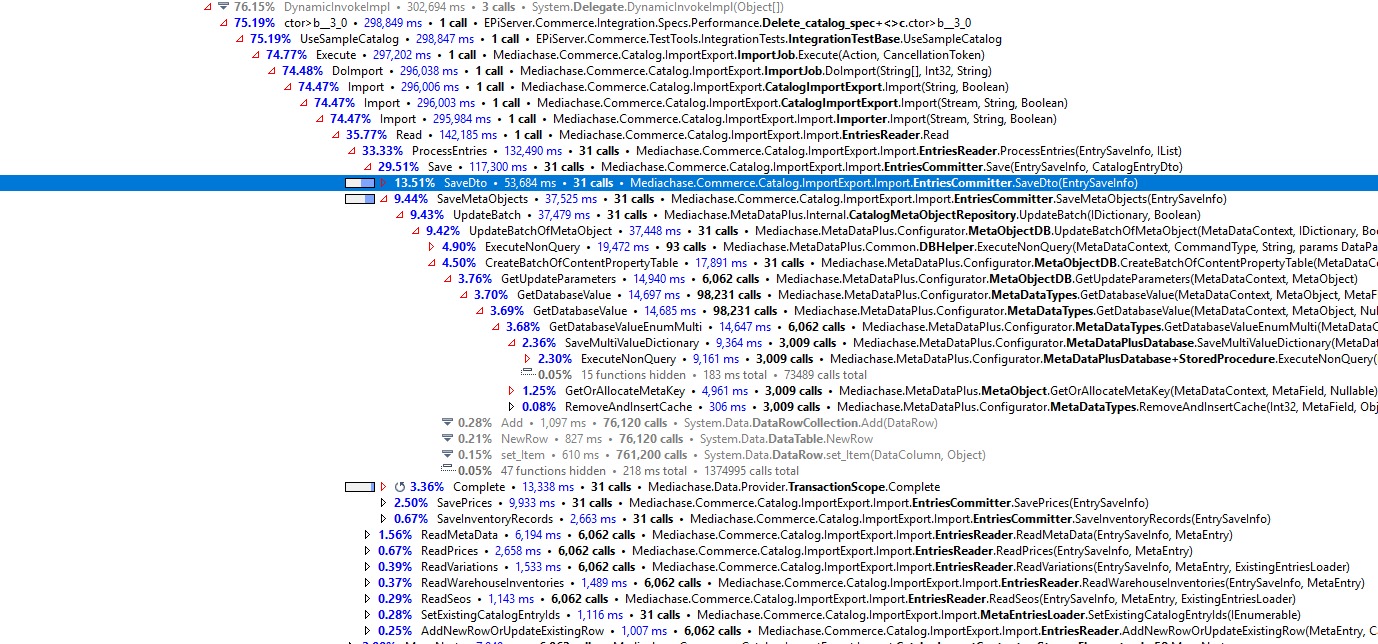
Task: Click the recursion icon next to Complete
Action: [400, 487]
